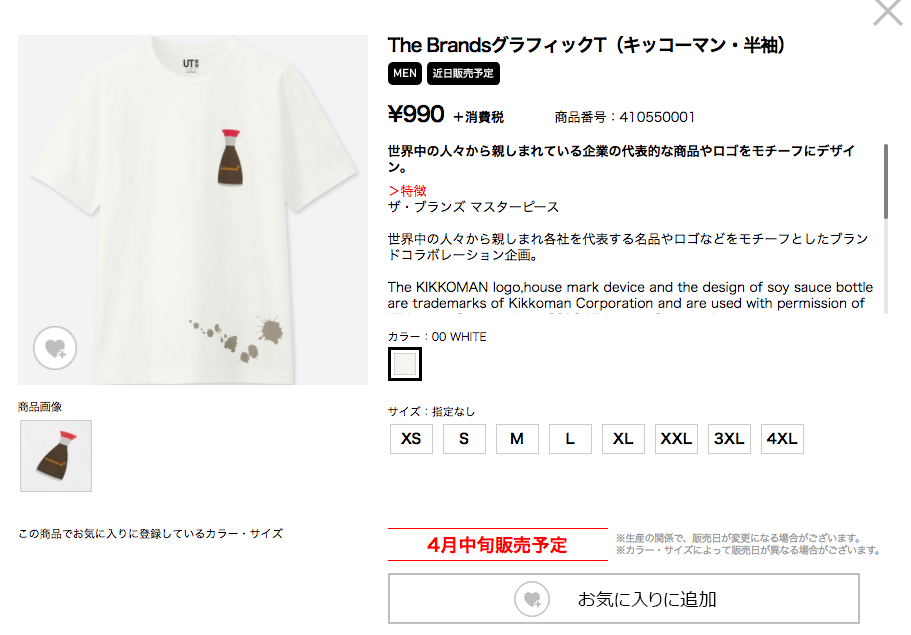Viewport: 911px width, 635px height.
Task: Choose the 00 WHITE color swatch
Action: [405, 364]
